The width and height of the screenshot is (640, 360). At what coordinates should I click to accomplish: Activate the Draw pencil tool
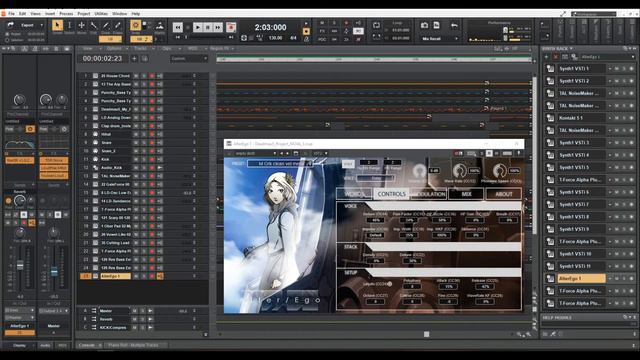pyautogui.click(x=106, y=26)
